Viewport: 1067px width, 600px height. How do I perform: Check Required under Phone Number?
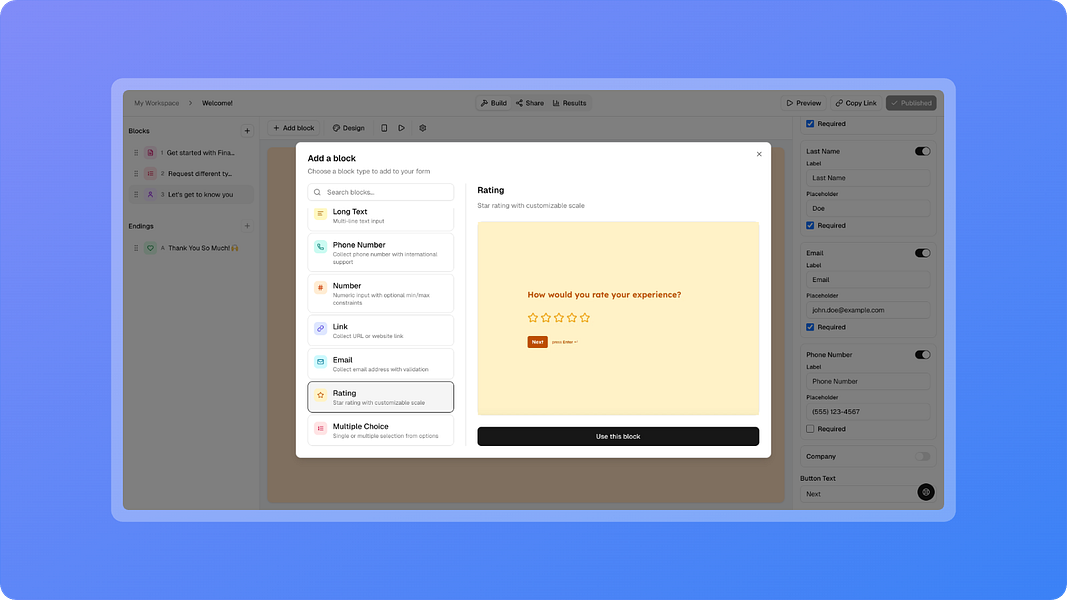pyautogui.click(x=810, y=429)
